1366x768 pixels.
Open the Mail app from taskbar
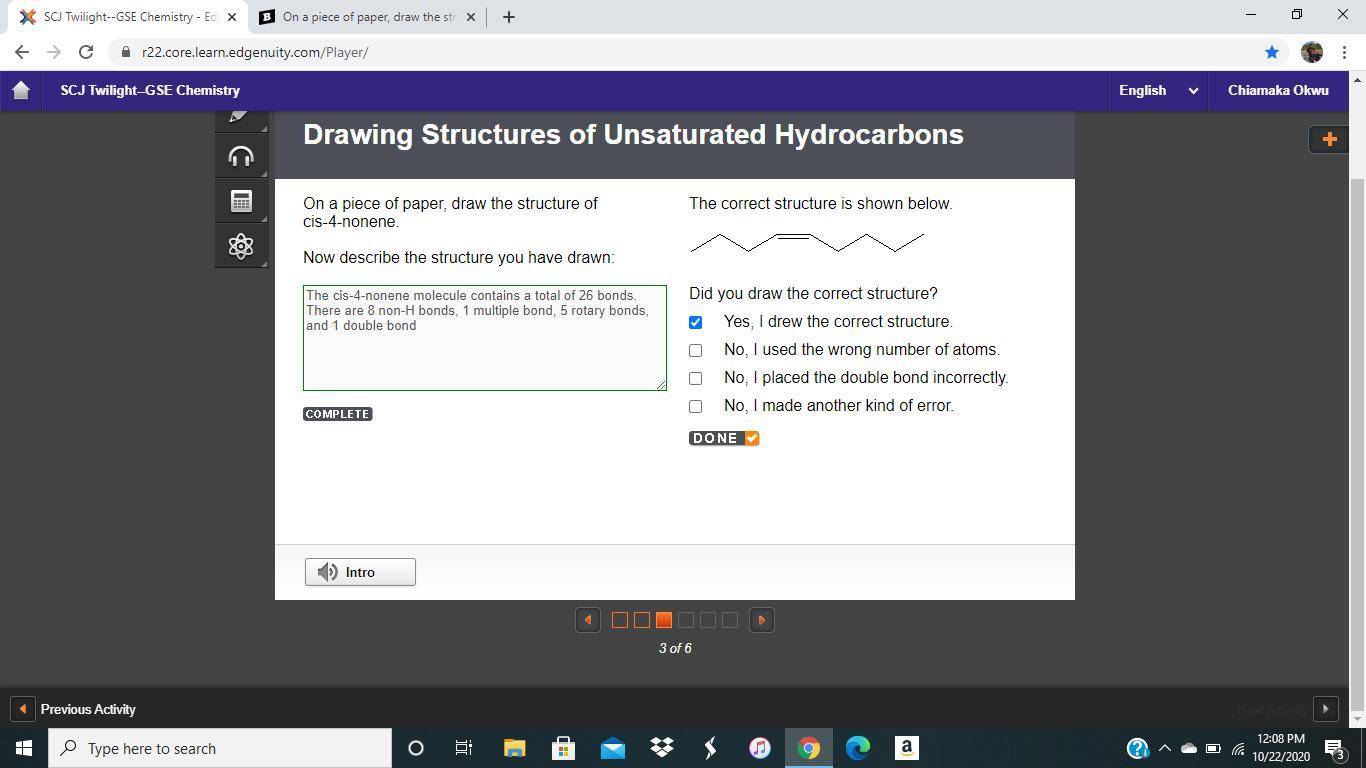coord(612,748)
